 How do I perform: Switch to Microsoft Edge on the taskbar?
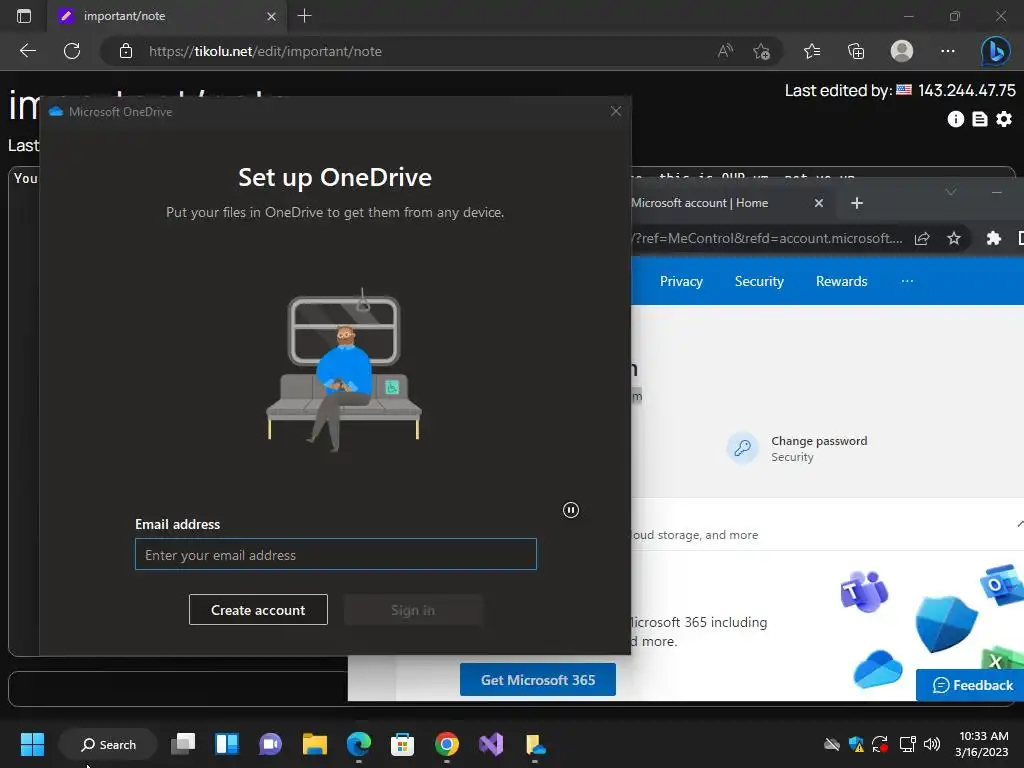coord(359,744)
